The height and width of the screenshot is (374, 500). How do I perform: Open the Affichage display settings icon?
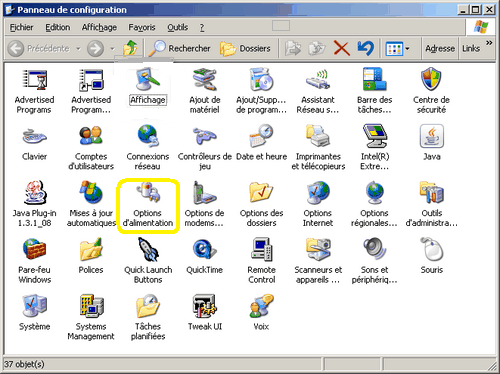(x=148, y=80)
